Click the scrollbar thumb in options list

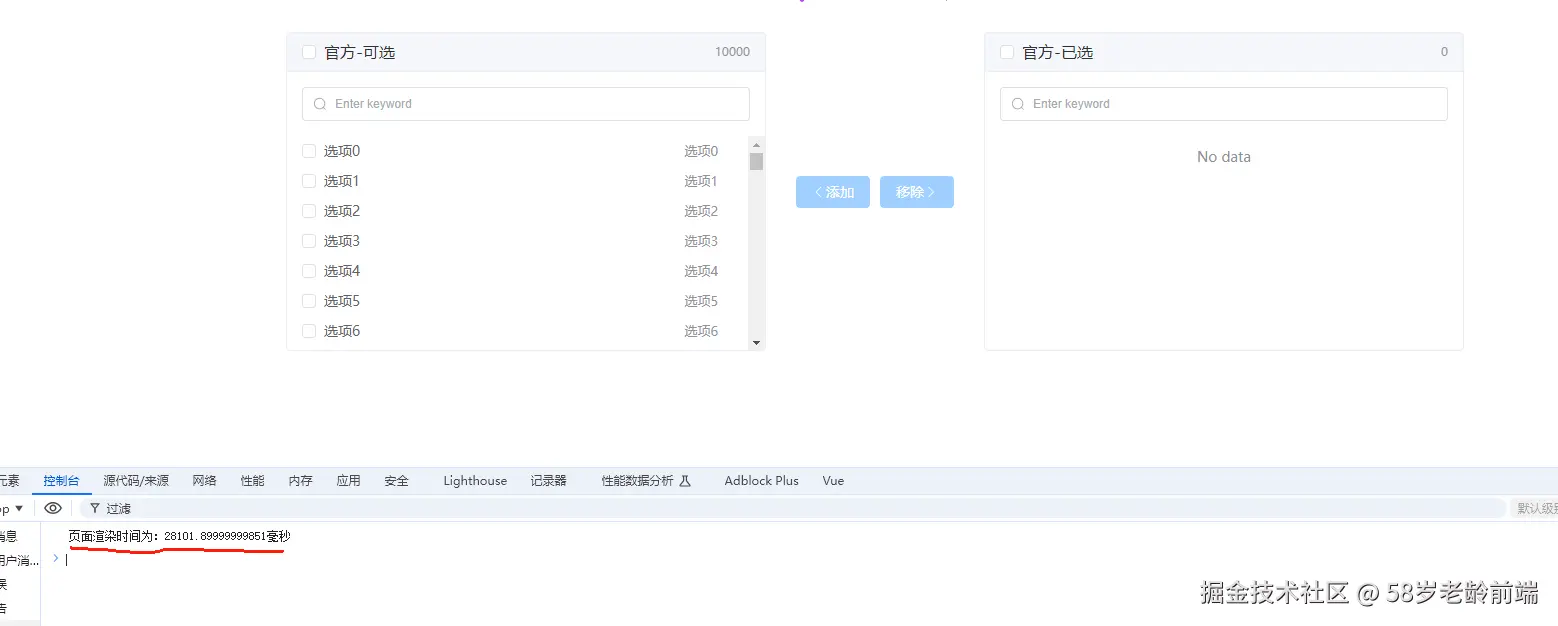coord(756,161)
